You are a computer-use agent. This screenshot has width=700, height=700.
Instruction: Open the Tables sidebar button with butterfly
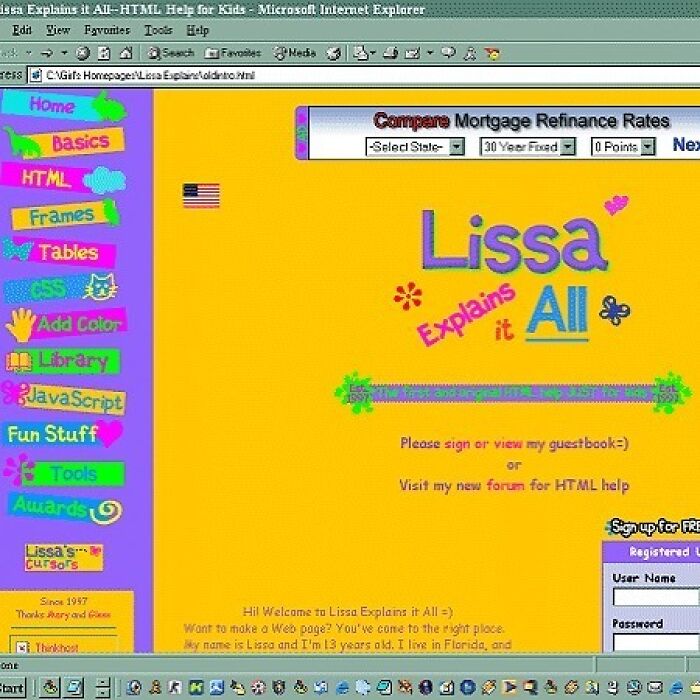tap(59, 252)
